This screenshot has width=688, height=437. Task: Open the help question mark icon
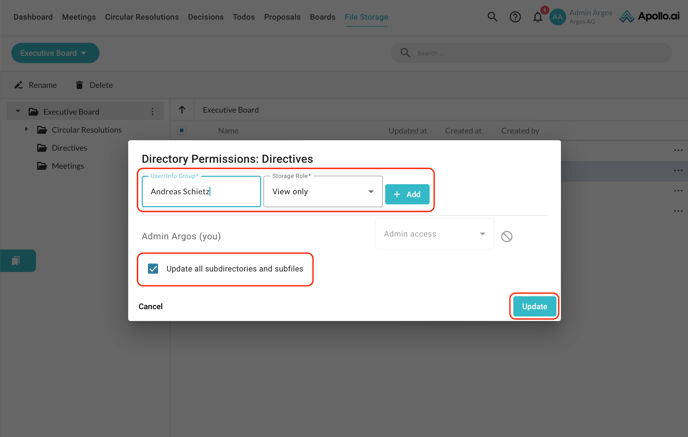coord(515,17)
